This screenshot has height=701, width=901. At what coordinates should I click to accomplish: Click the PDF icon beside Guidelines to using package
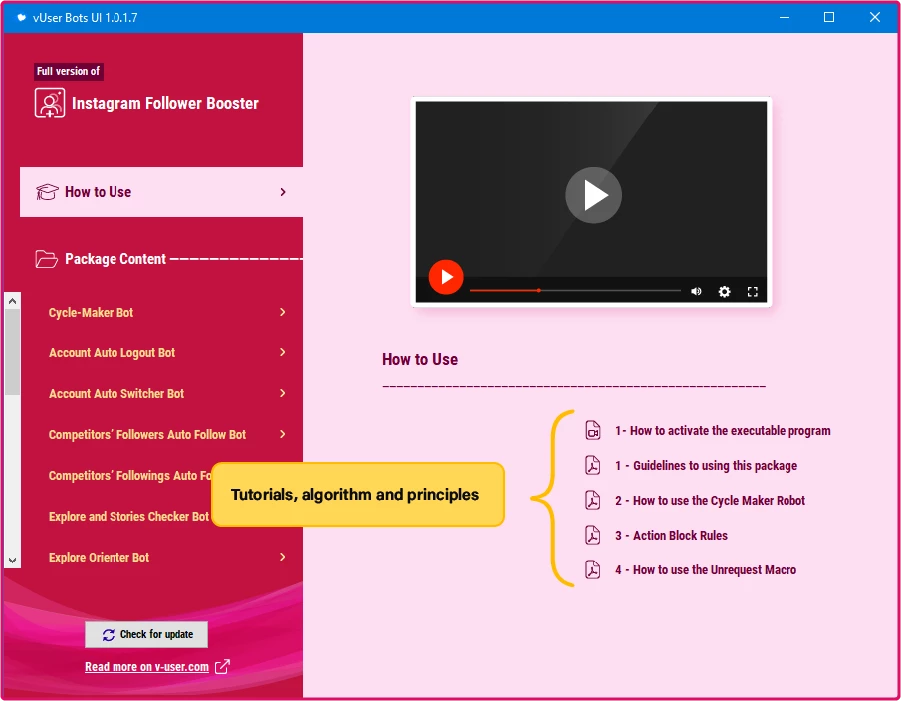coord(592,465)
